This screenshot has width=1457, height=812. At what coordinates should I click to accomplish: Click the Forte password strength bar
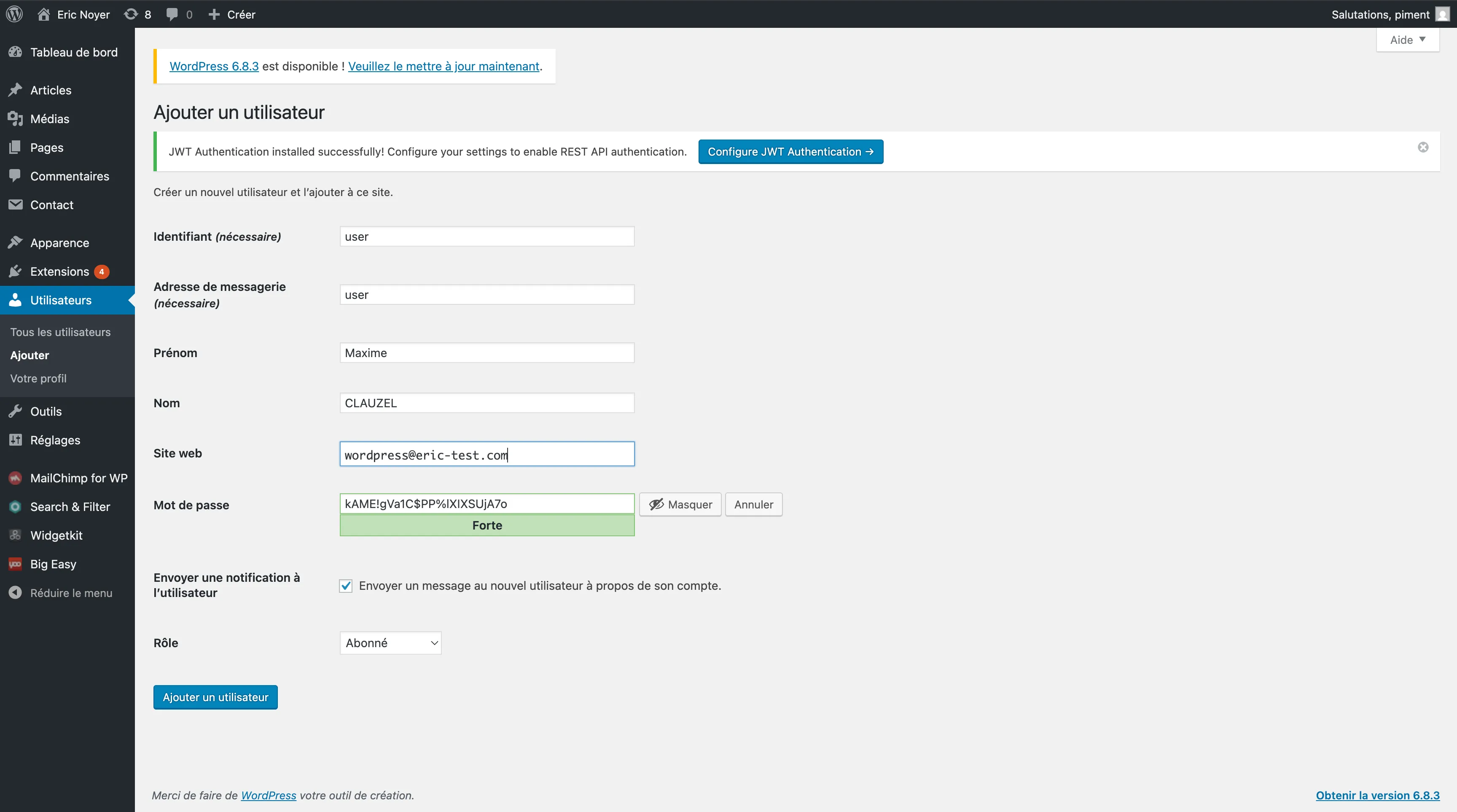click(487, 525)
